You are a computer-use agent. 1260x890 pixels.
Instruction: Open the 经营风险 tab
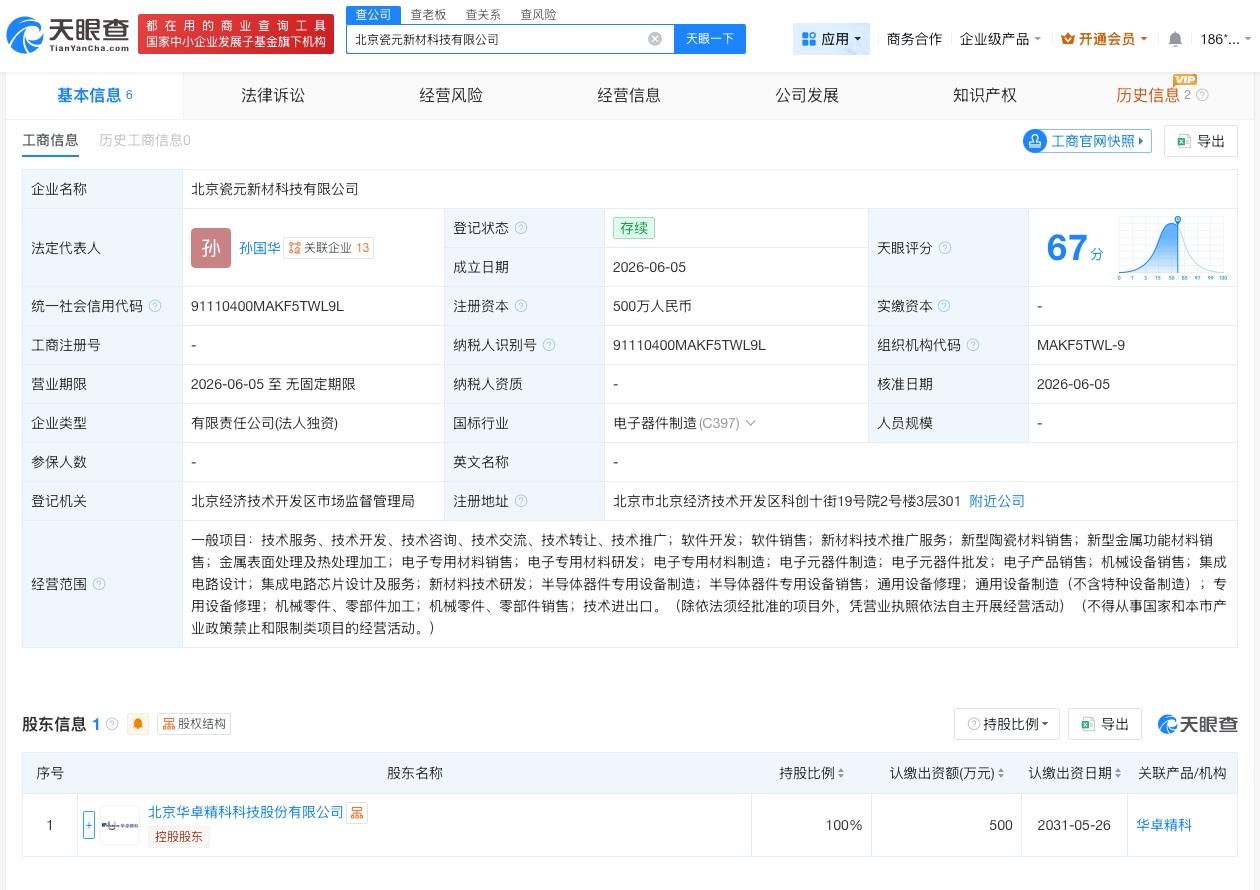(x=451, y=95)
